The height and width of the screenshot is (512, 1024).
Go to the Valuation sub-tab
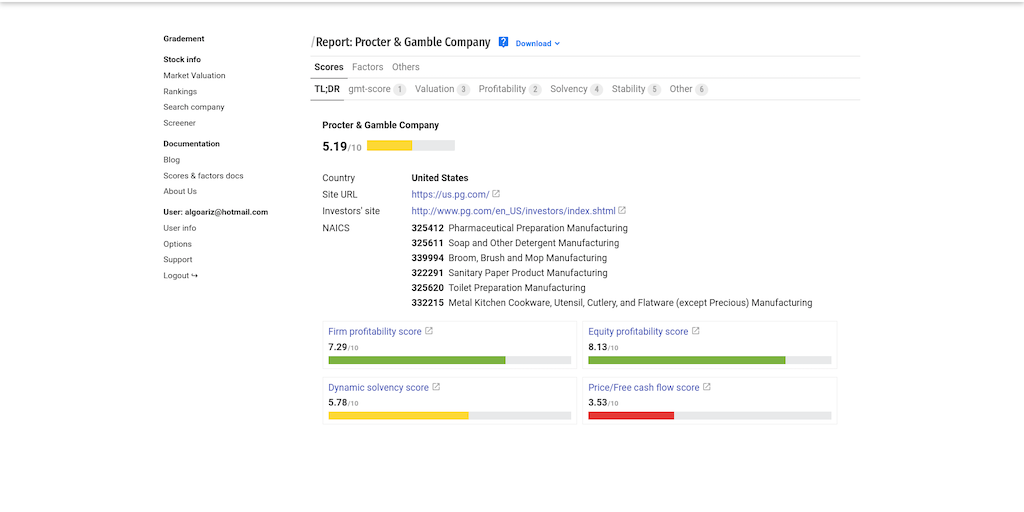(x=435, y=89)
